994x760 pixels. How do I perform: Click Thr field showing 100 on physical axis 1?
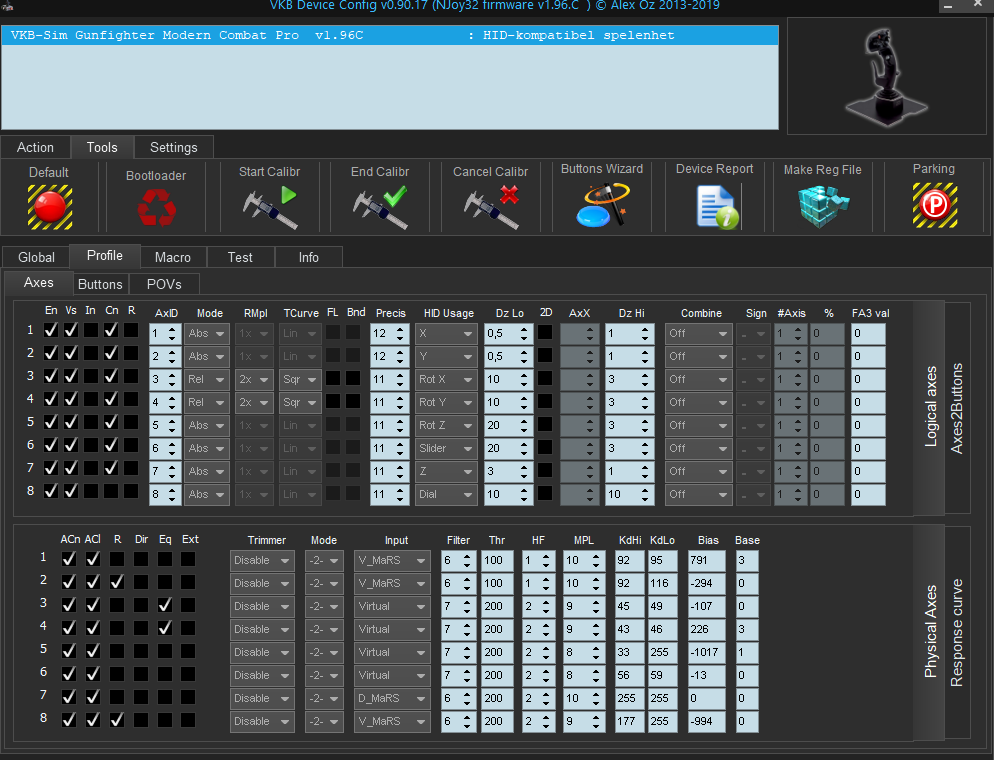[496, 560]
